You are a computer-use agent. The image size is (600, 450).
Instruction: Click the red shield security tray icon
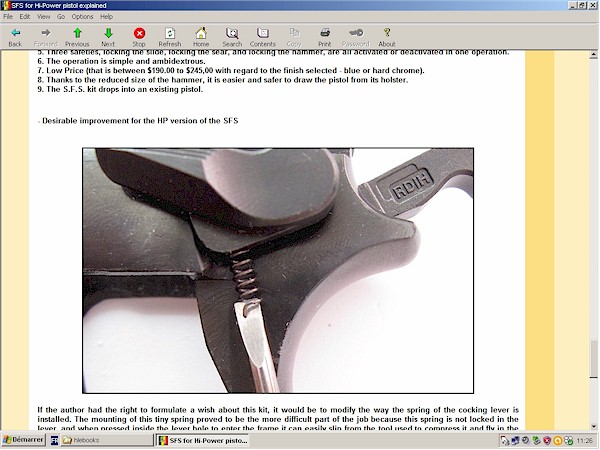[547, 441]
